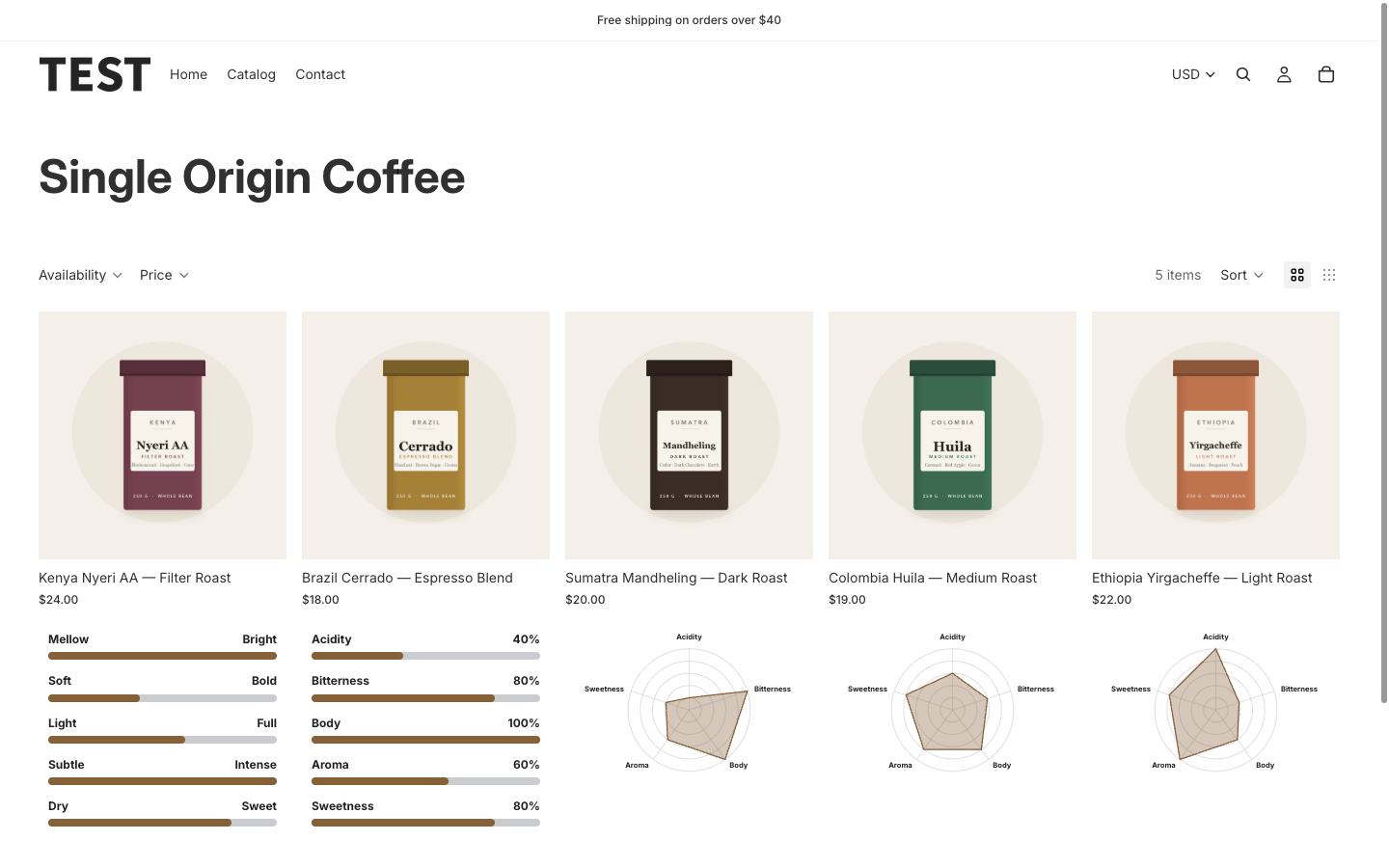The width and height of the screenshot is (1389, 868).
Task: Click the Mellow–Bright flavor bar
Action: pos(162,656)
